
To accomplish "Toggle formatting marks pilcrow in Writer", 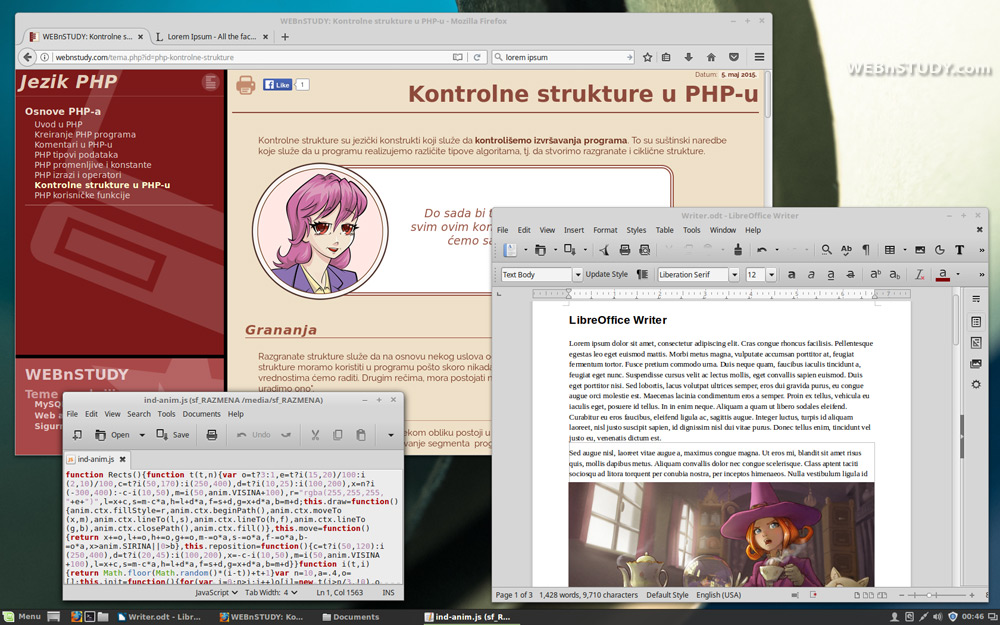I will point(866,250).
